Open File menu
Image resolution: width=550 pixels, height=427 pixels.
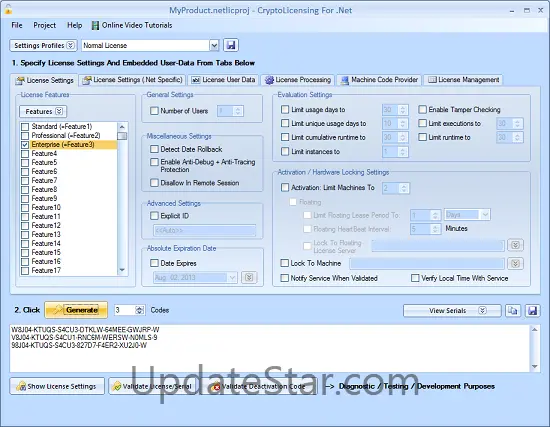(x=17, y=25)
